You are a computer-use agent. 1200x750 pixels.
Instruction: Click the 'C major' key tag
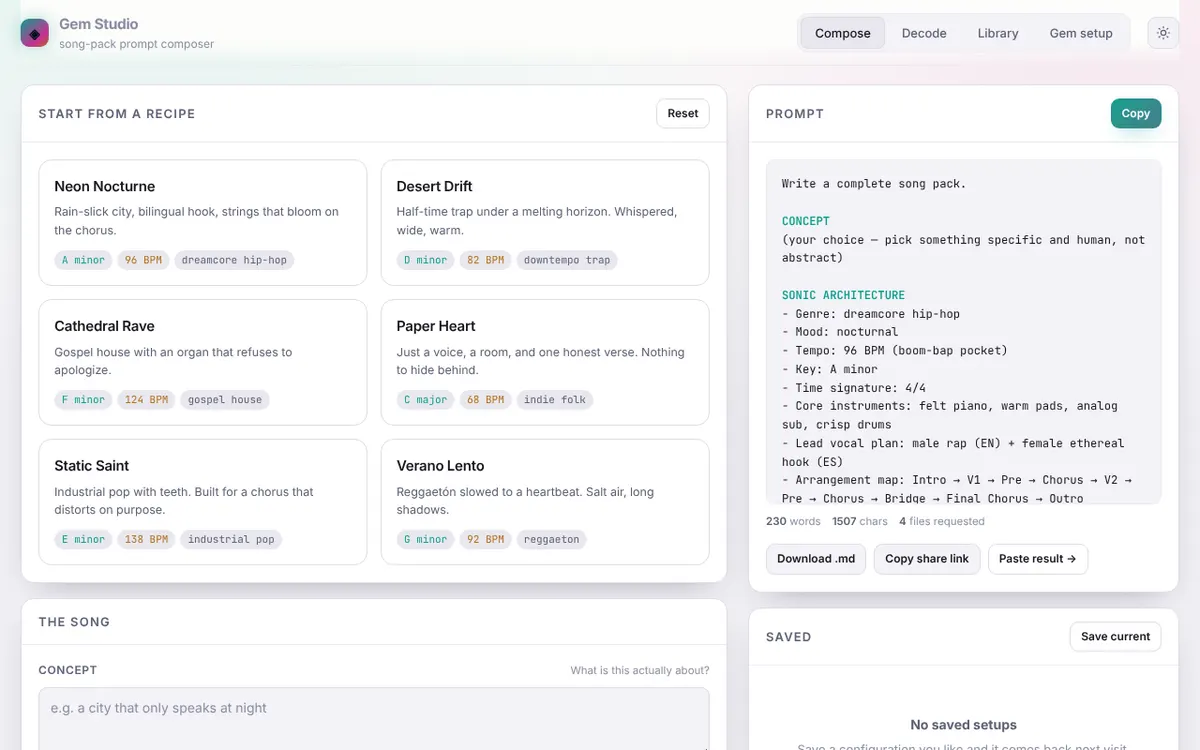[x=425, y=400]
